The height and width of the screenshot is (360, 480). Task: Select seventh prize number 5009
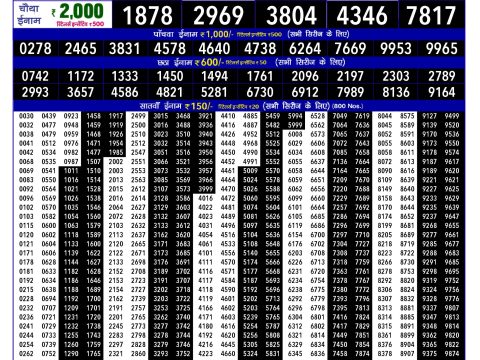[x=250, y=171]
